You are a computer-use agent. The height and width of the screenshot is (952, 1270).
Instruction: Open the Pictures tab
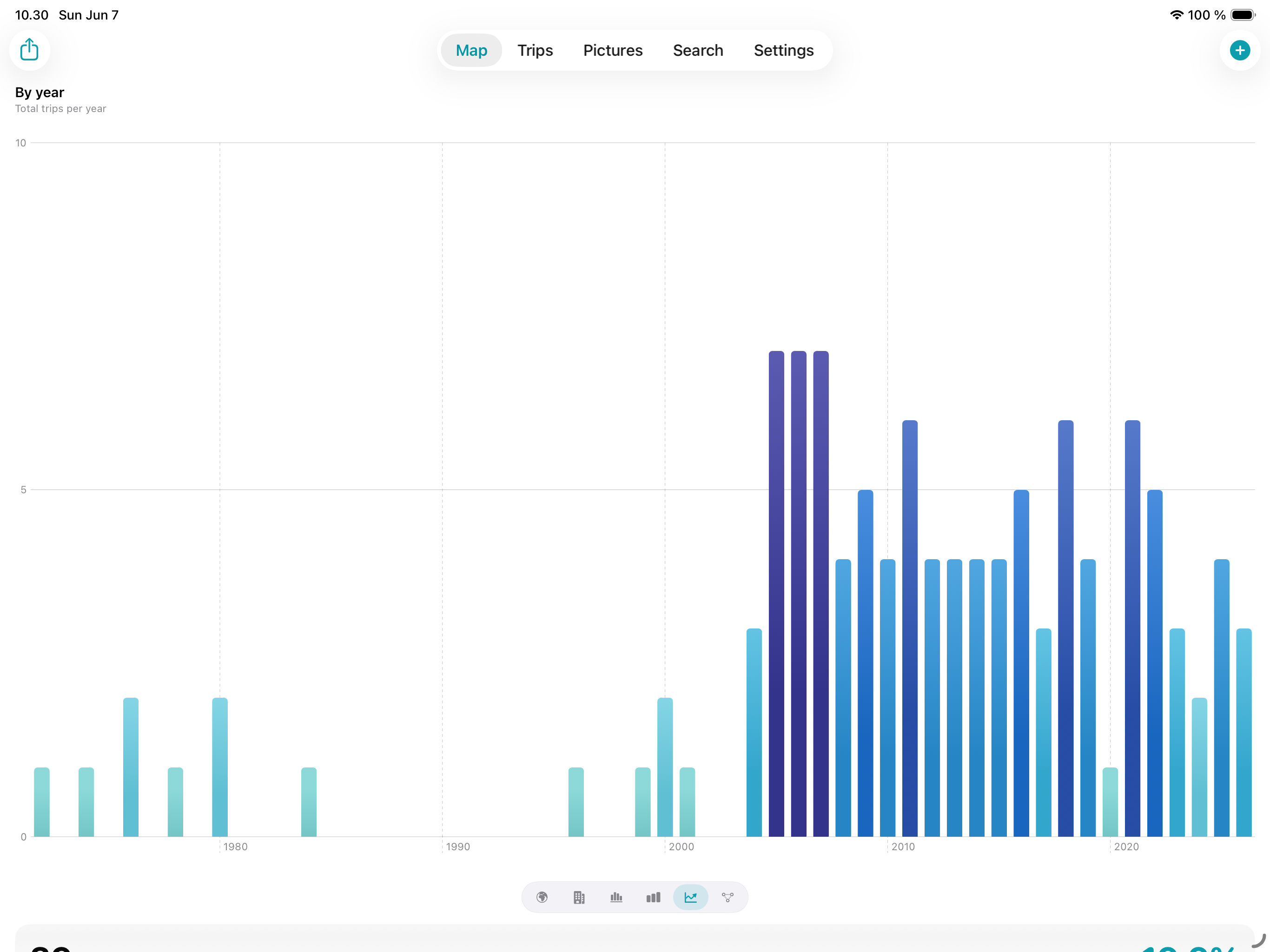pyautogui.click(x=613, y=51)
